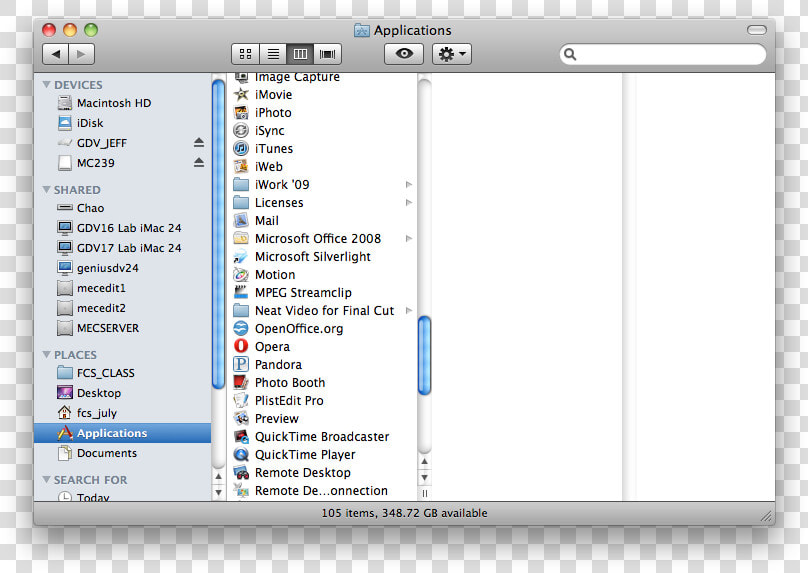Go forward with the right arrow button

coord(81,54)
